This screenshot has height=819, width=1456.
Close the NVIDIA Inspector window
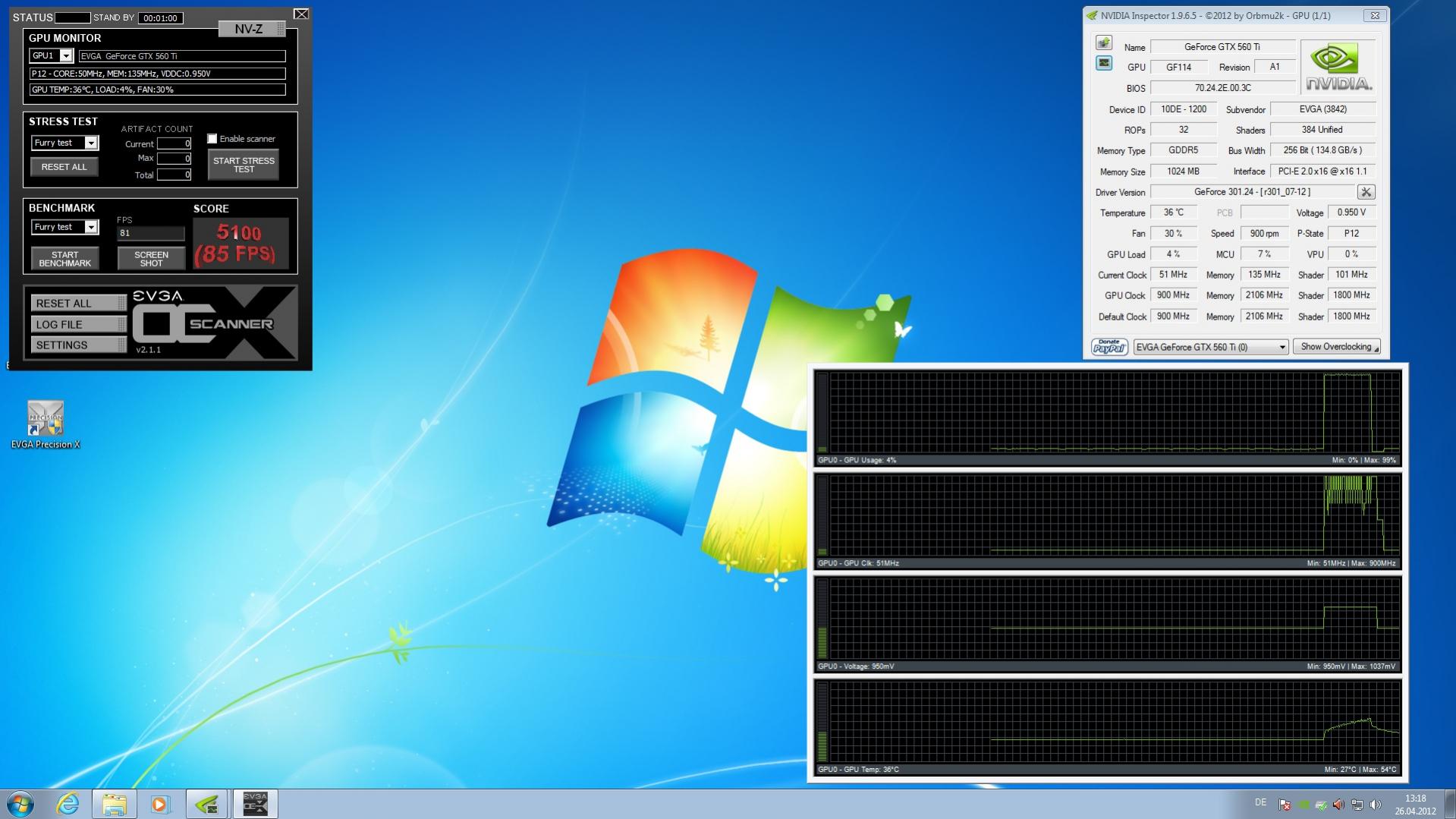1375,15
